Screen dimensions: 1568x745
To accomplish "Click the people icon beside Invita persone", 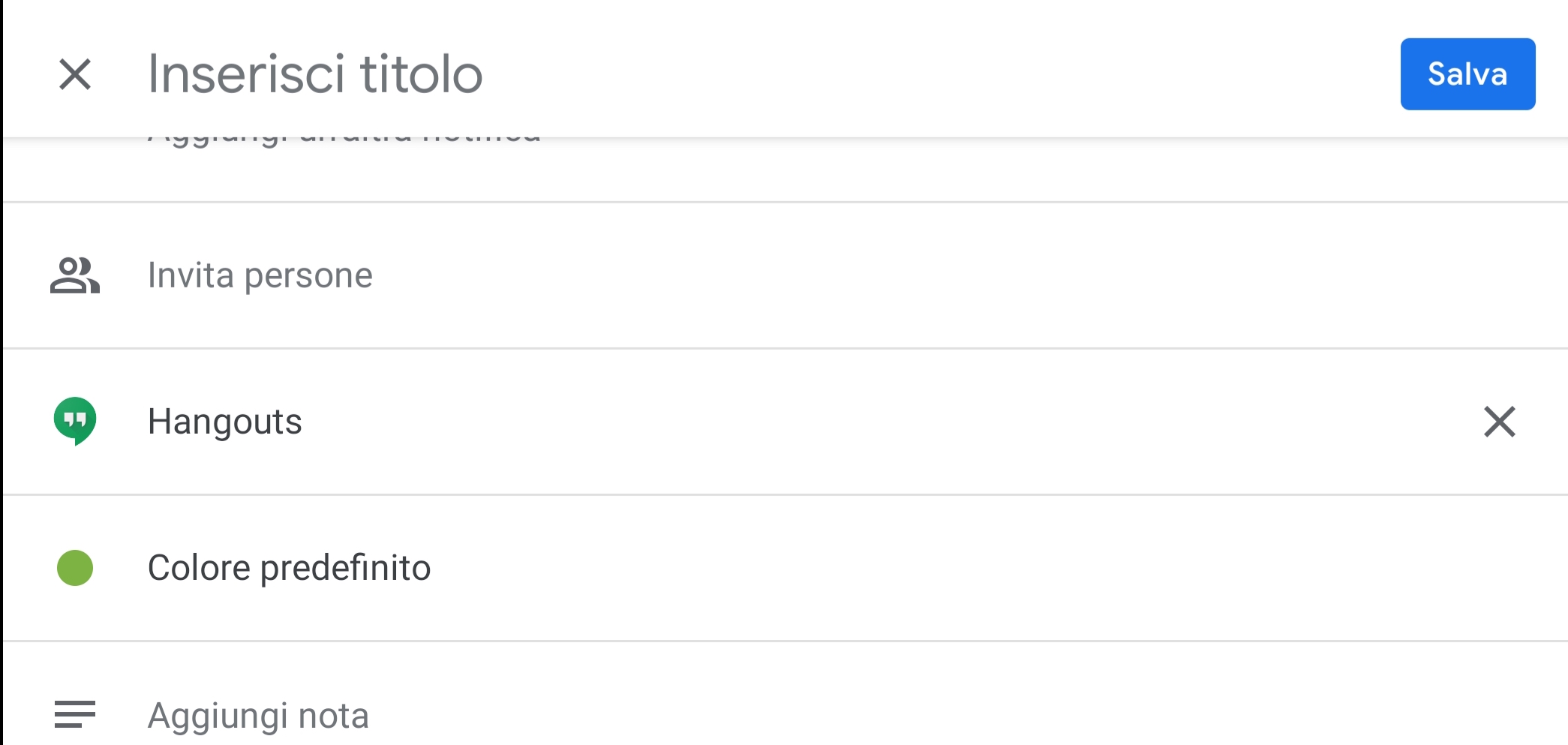I will click(x=75, y=275).
